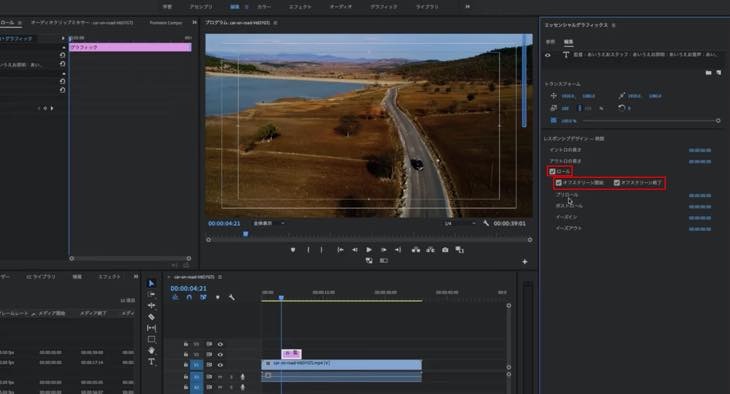
Task: Create group folder icon in layers
Action: click(x=708, y=73)
